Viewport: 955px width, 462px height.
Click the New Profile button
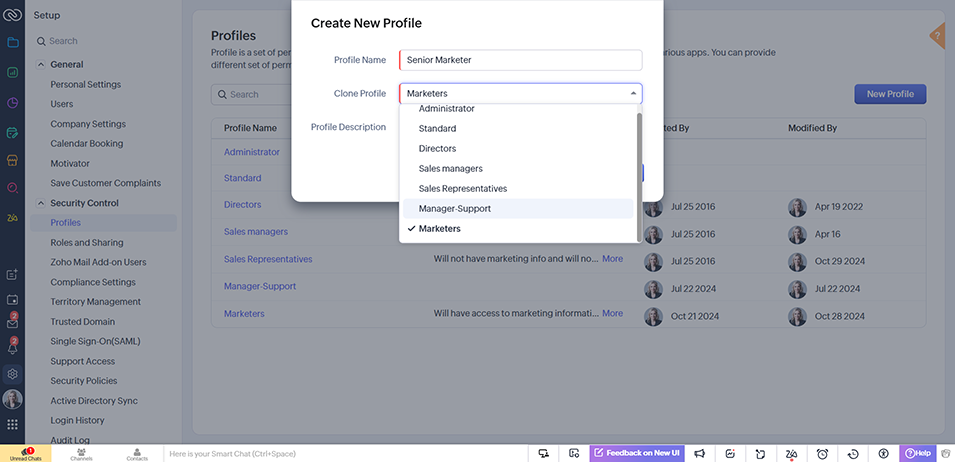point(890,94)
